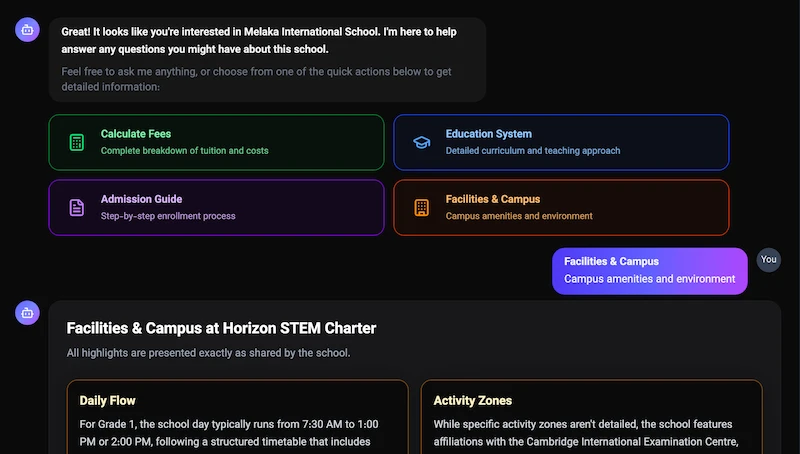Click the "You" user avatar
This screenshot has height=454, width=800.
pos(768,260)
